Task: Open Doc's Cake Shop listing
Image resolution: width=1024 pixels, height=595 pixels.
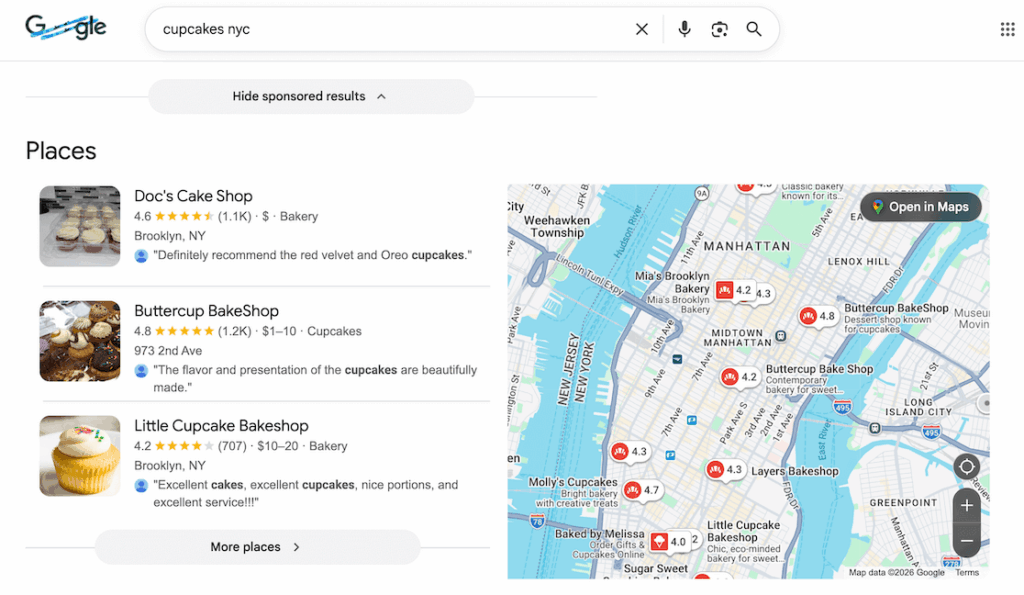Action: click(193, 196)
